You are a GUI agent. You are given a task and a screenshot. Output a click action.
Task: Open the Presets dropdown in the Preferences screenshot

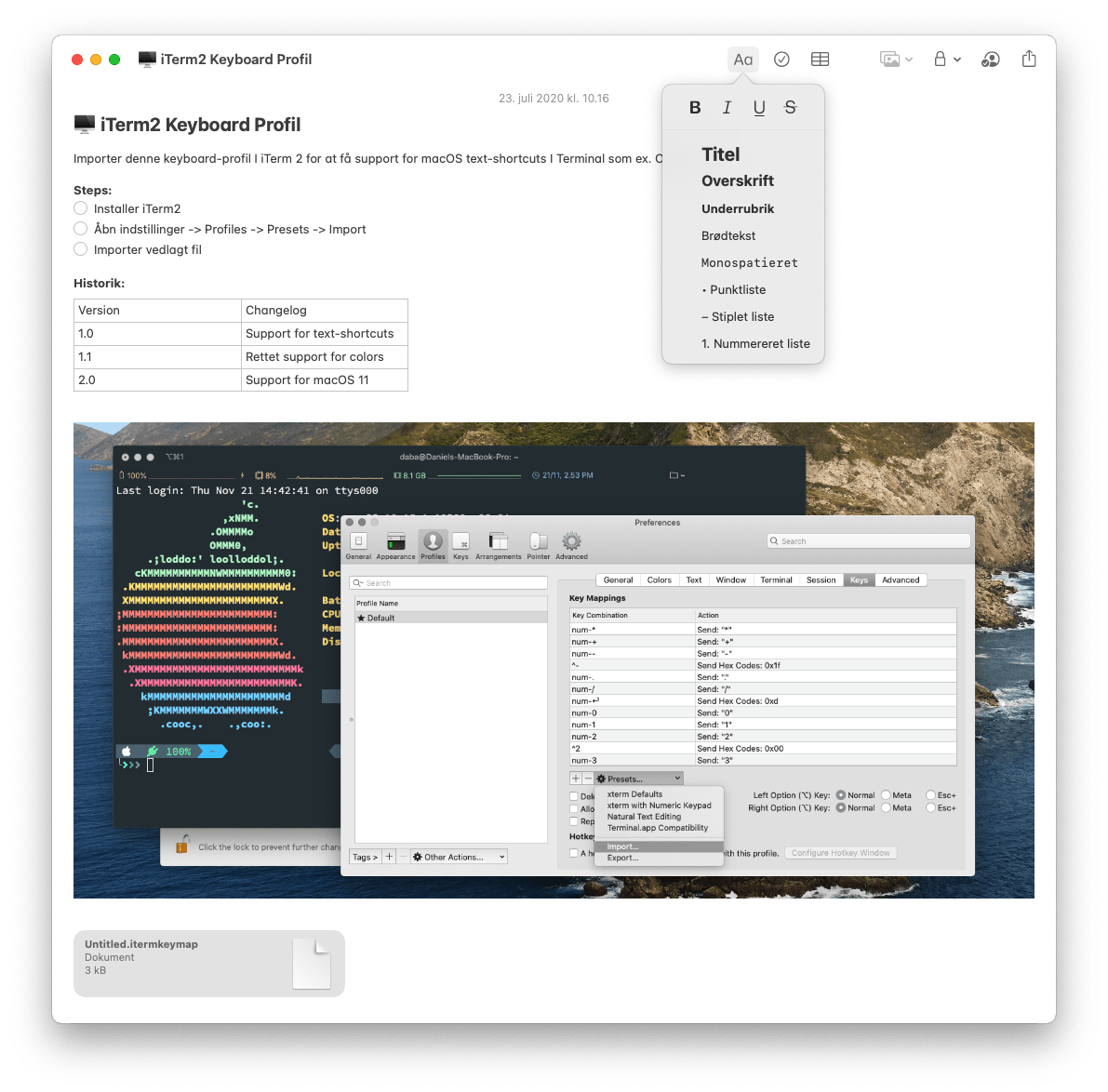[x=639, y=779]
